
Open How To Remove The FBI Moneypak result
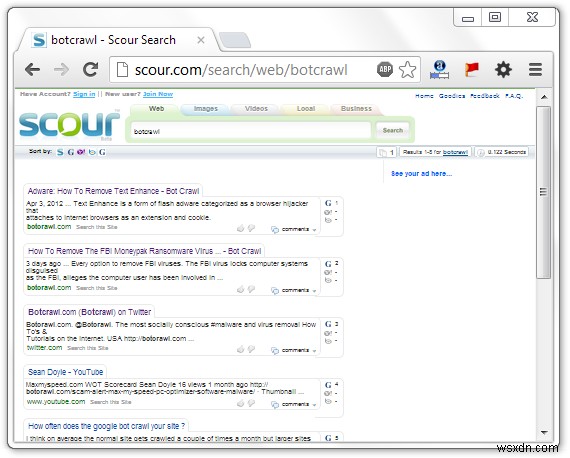pos(144,251)
